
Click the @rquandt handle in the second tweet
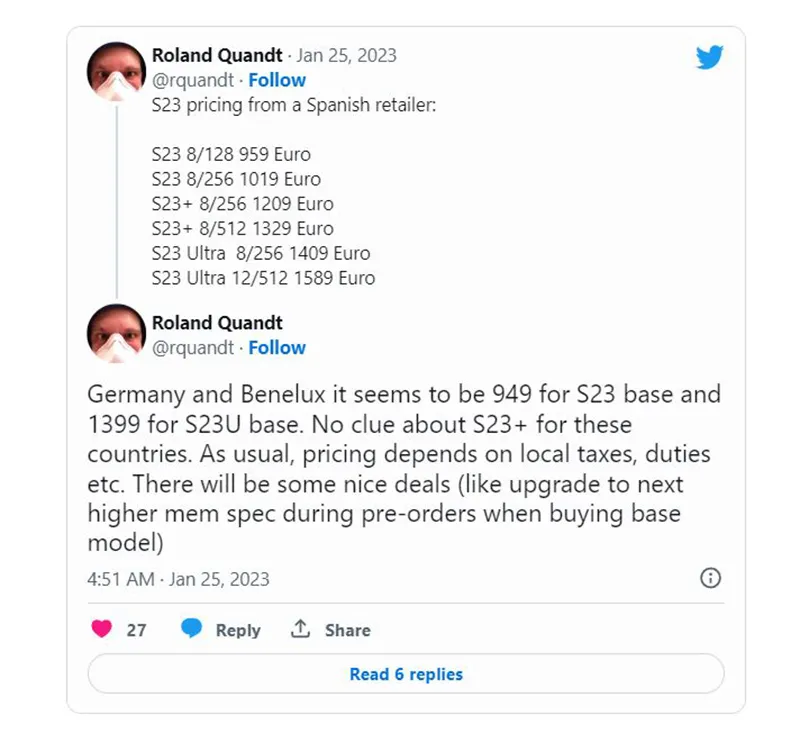point(192,348)
